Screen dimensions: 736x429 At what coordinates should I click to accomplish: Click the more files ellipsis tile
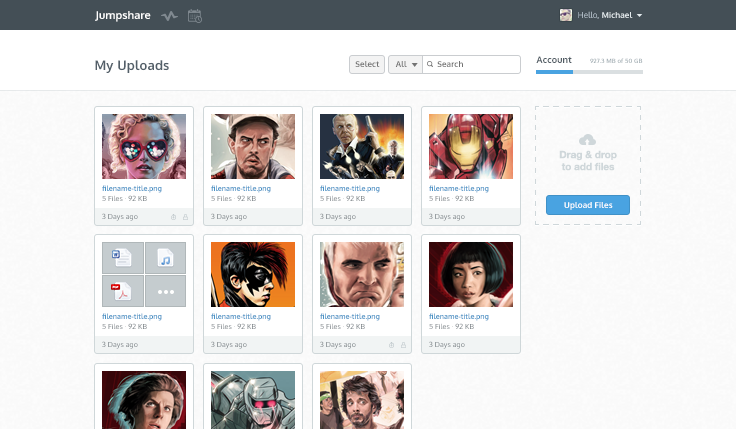(x=165, y=291)
